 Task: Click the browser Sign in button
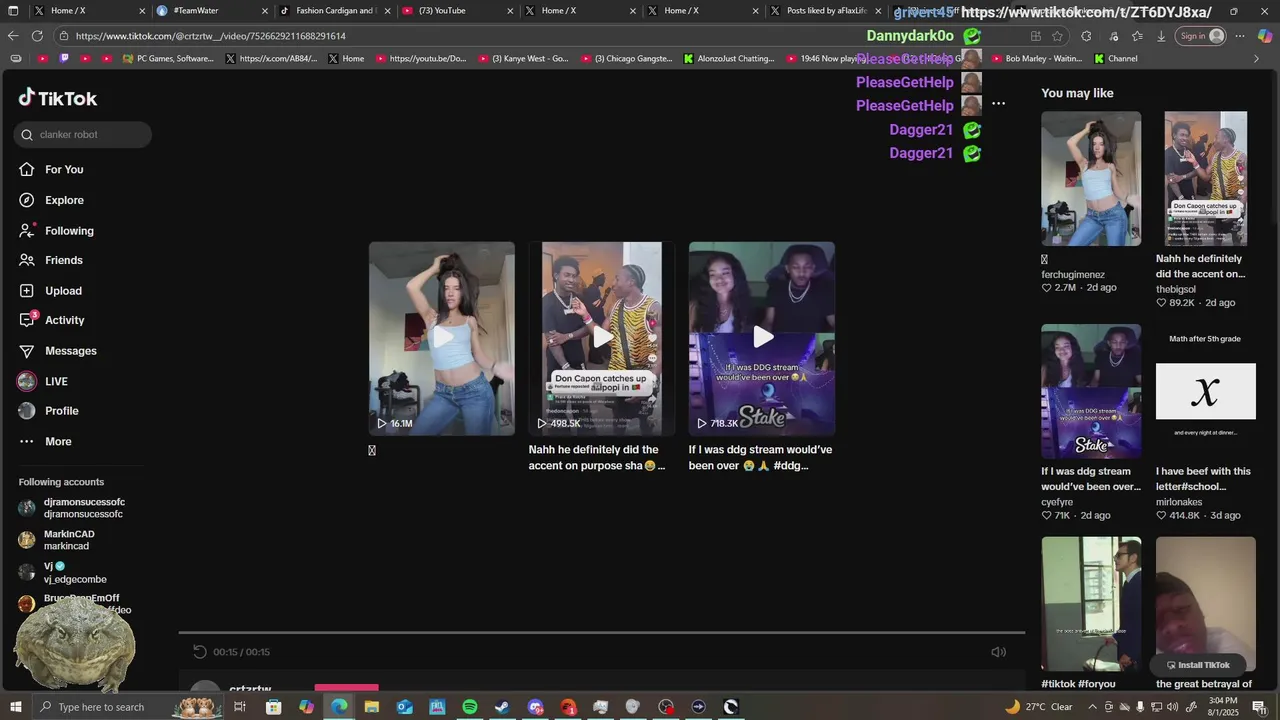coord(1201,36)
